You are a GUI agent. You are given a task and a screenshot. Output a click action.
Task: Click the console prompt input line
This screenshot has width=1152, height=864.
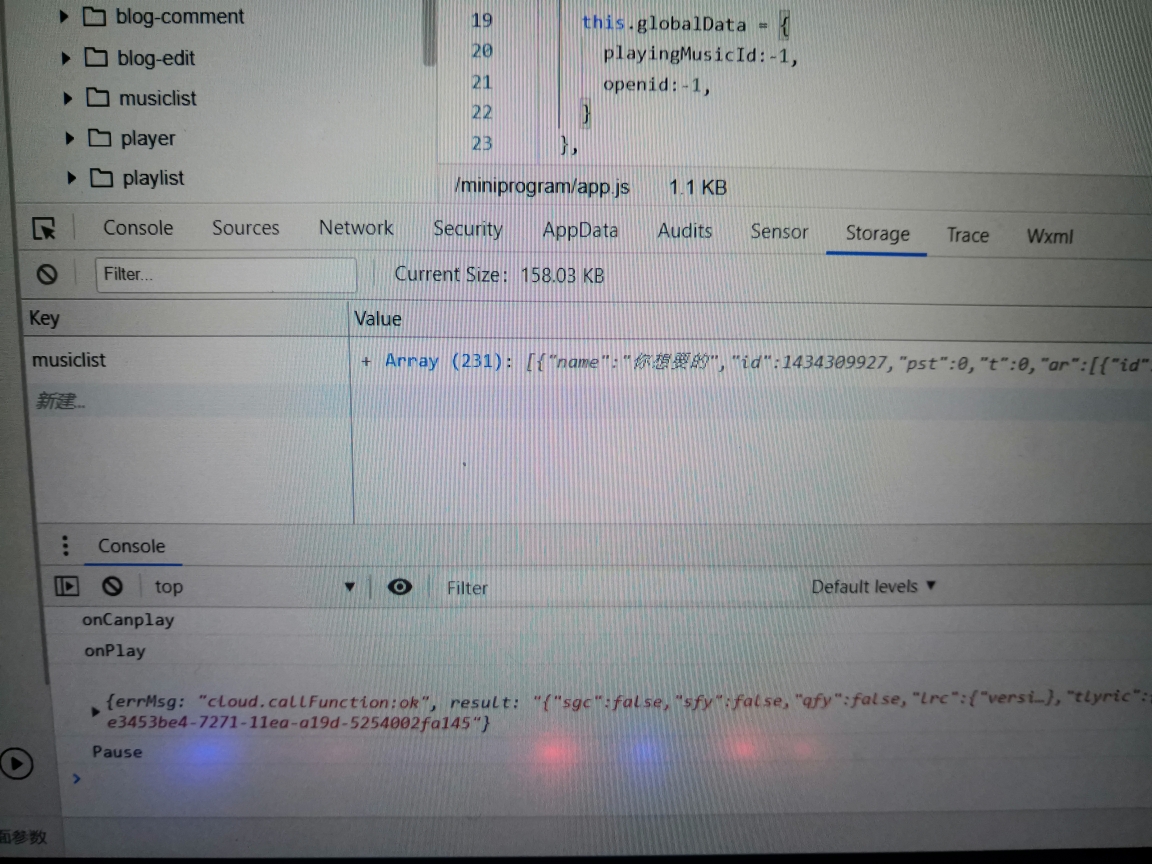[x=610, y=779]
